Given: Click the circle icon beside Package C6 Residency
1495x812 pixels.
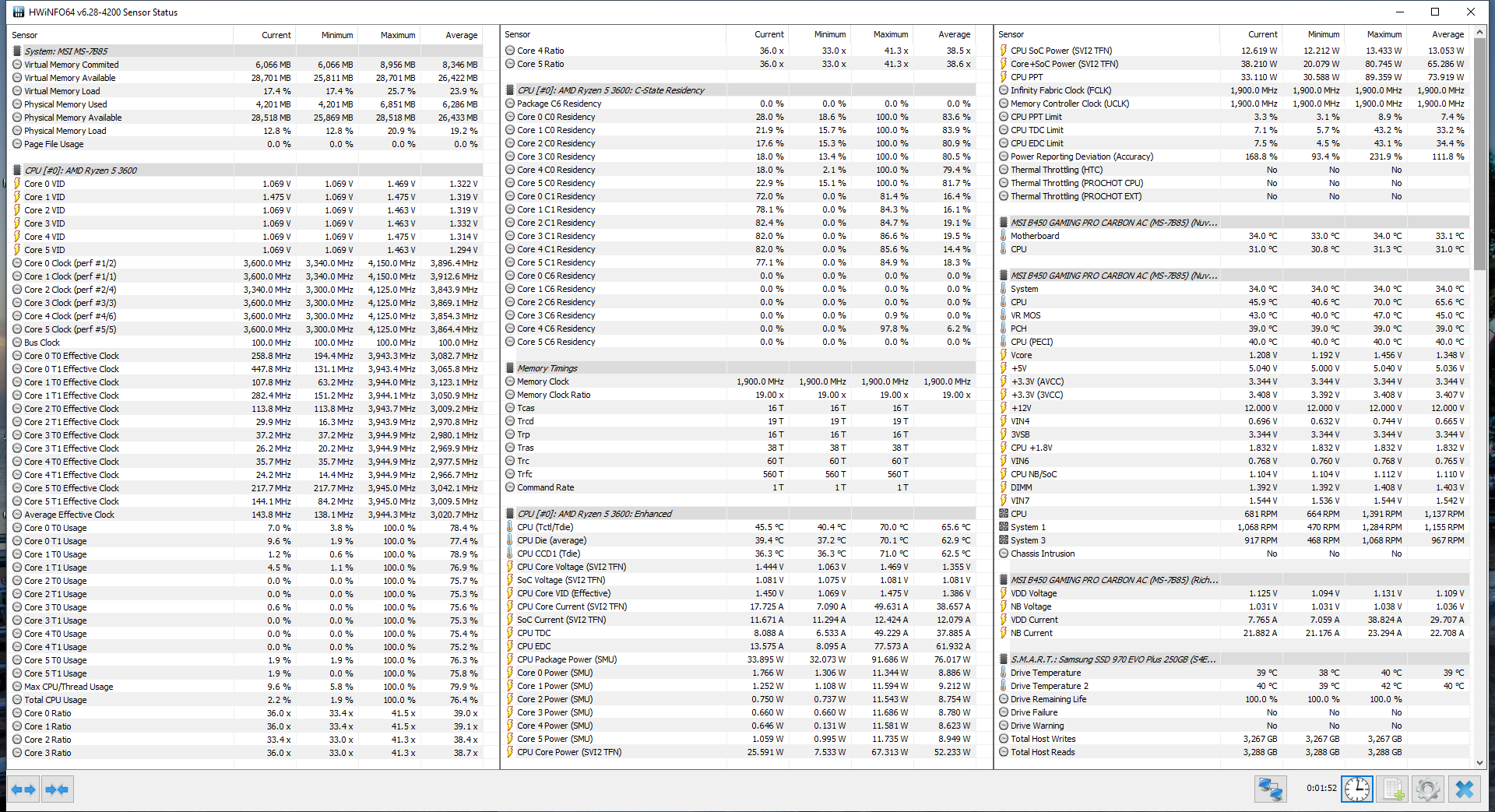Looking at the screenshot, I should (510, 104).
